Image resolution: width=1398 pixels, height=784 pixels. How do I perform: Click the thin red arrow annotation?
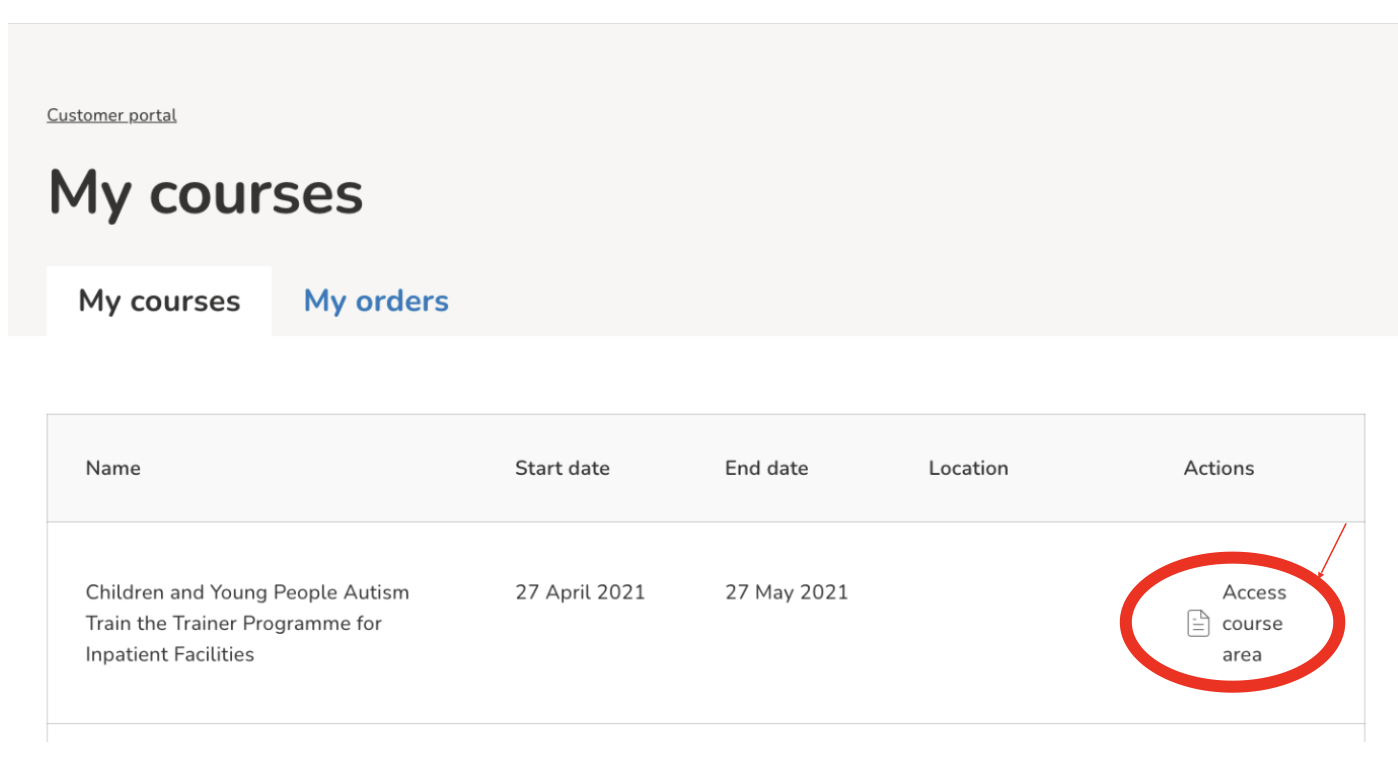coord(1334,550)
